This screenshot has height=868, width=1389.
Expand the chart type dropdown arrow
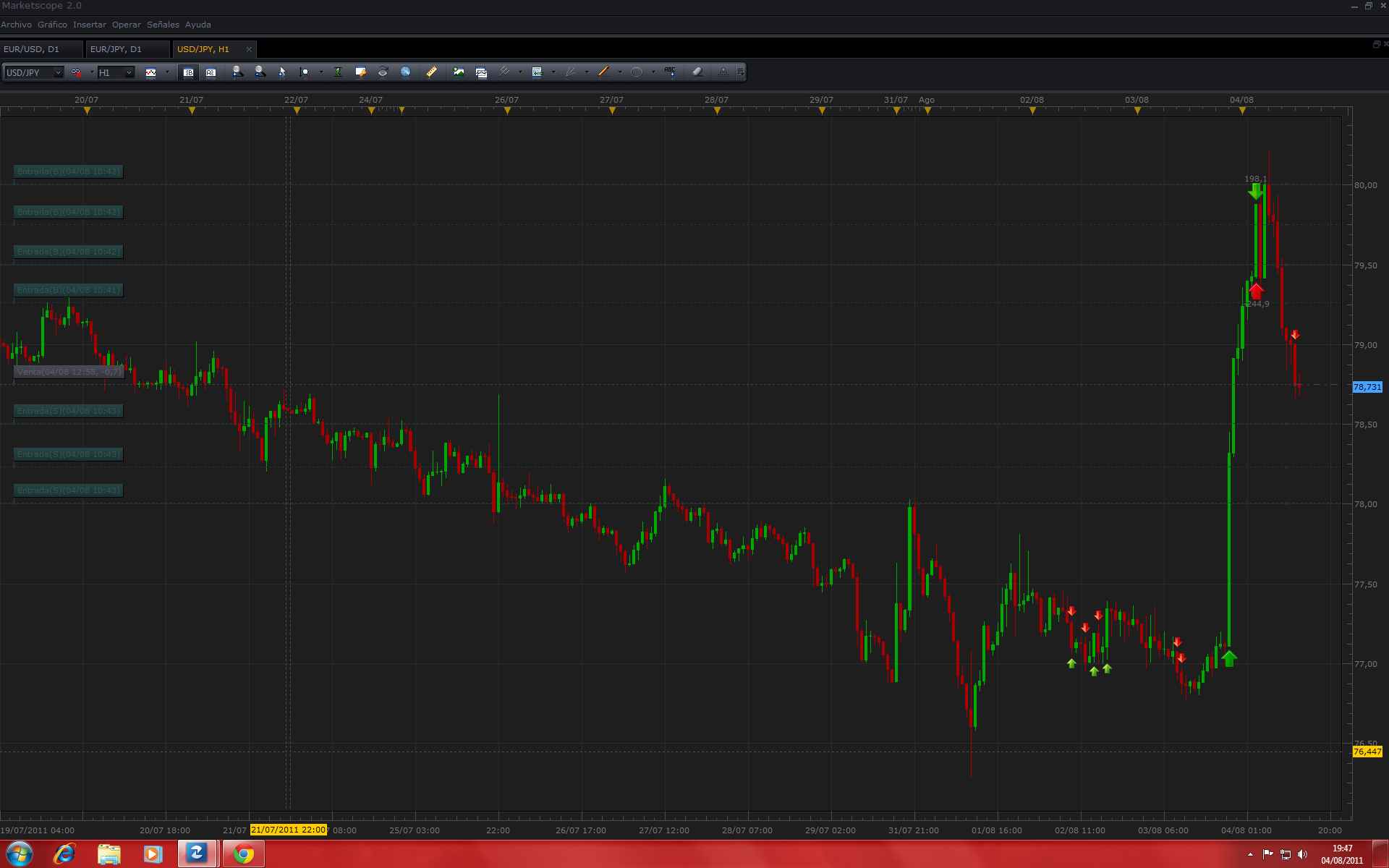pos(167,72)
